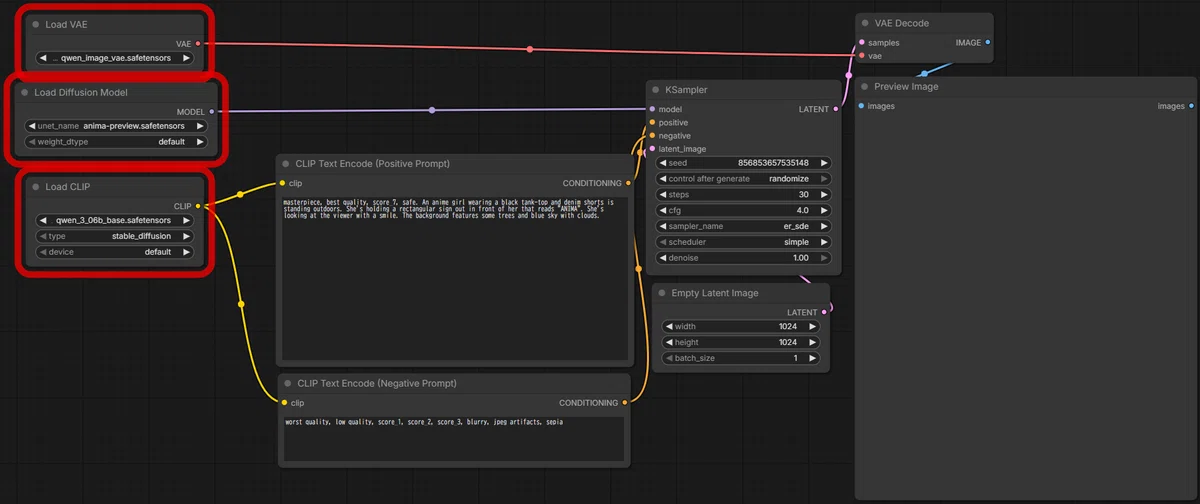Collapse the Empty Latent Image node title dot
Screen dimensions: 1200x504
point(661,293)
